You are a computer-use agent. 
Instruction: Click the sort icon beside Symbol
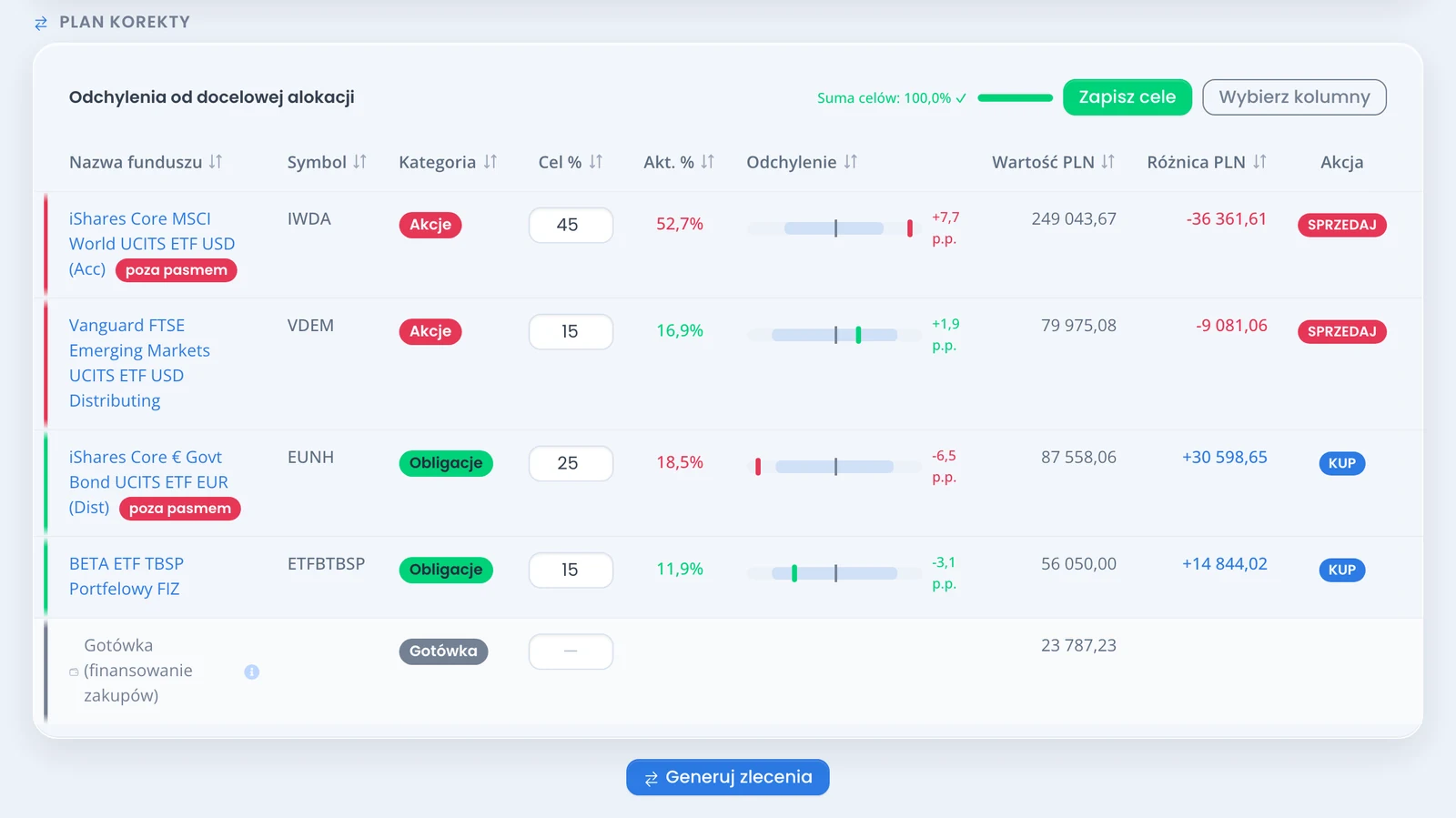(x=359, y=162)
